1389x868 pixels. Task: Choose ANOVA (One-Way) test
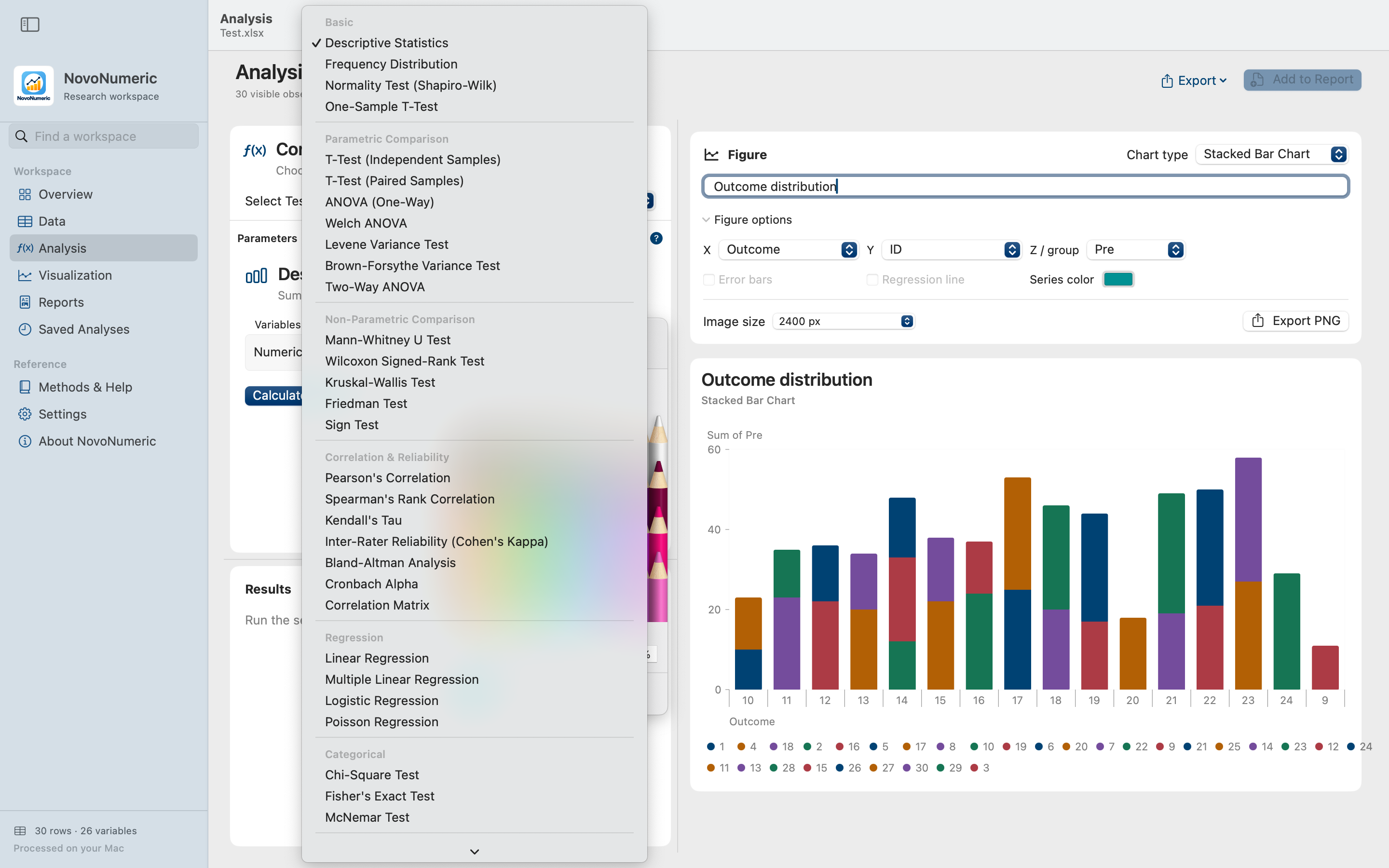[380, 202]
